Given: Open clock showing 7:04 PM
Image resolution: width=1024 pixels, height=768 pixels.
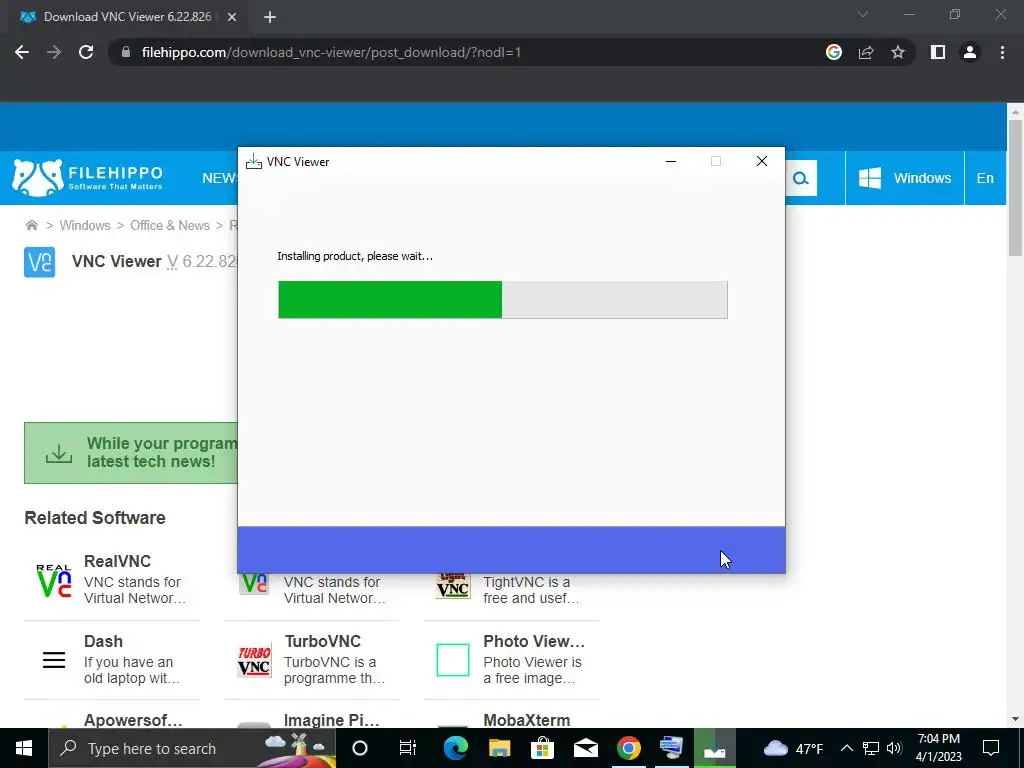Looking at the screenshot, I should pyautogui.click(x=938, y=748).
